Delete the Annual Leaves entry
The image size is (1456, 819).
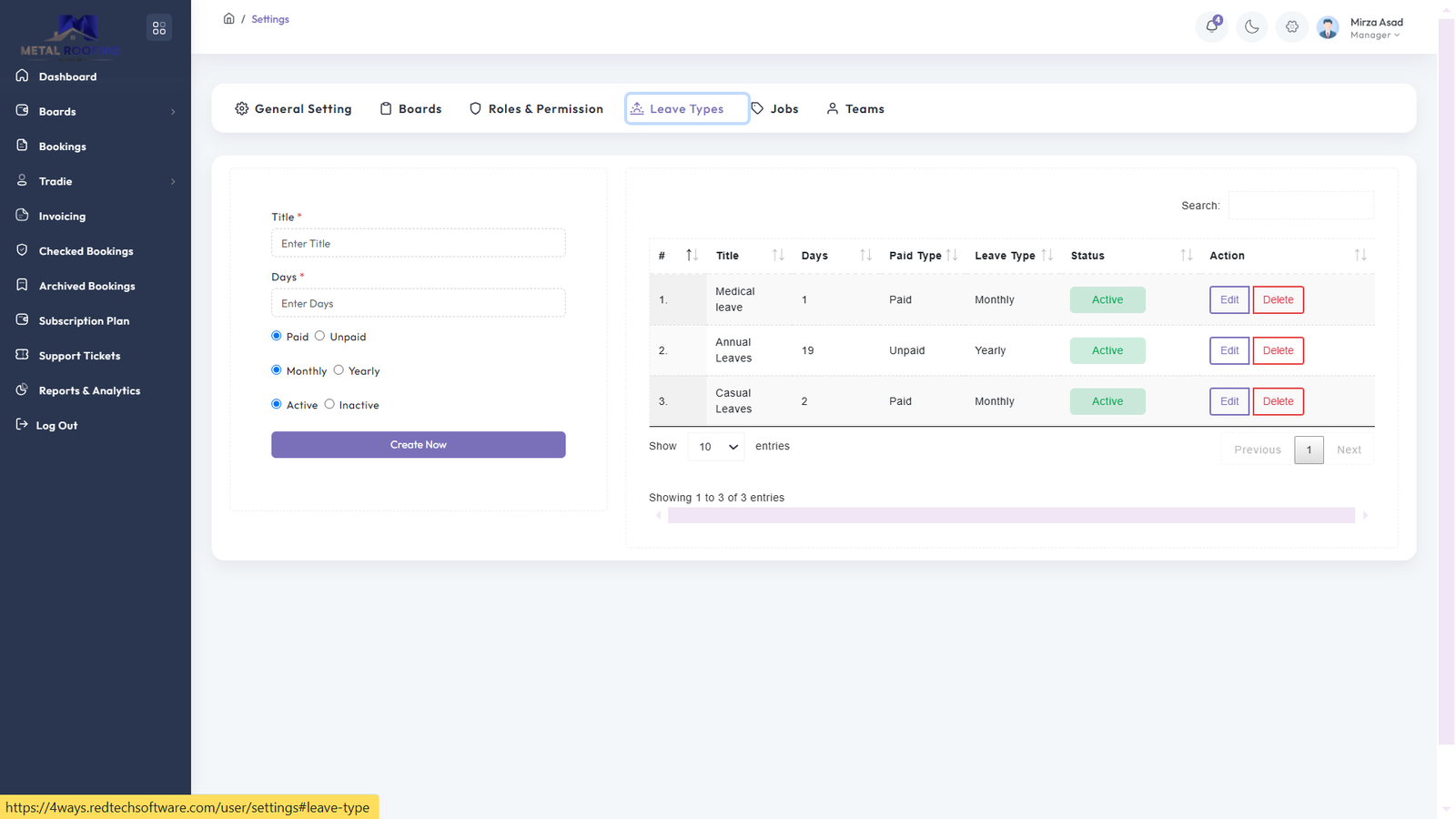tap(1278, 350)
